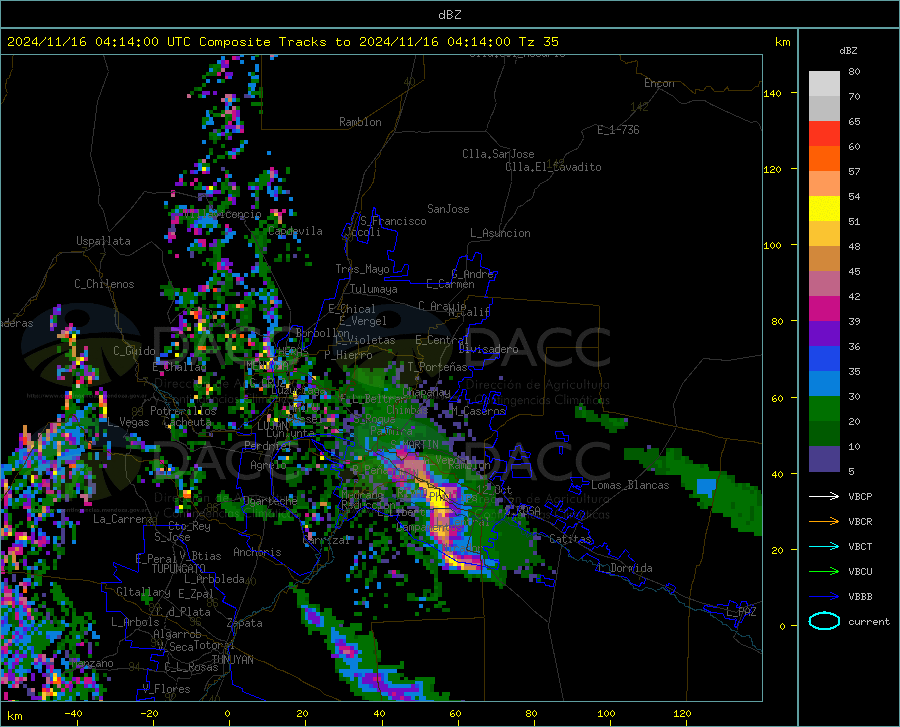Click the green VBCU arrow in legend

[x=824, y=572]
